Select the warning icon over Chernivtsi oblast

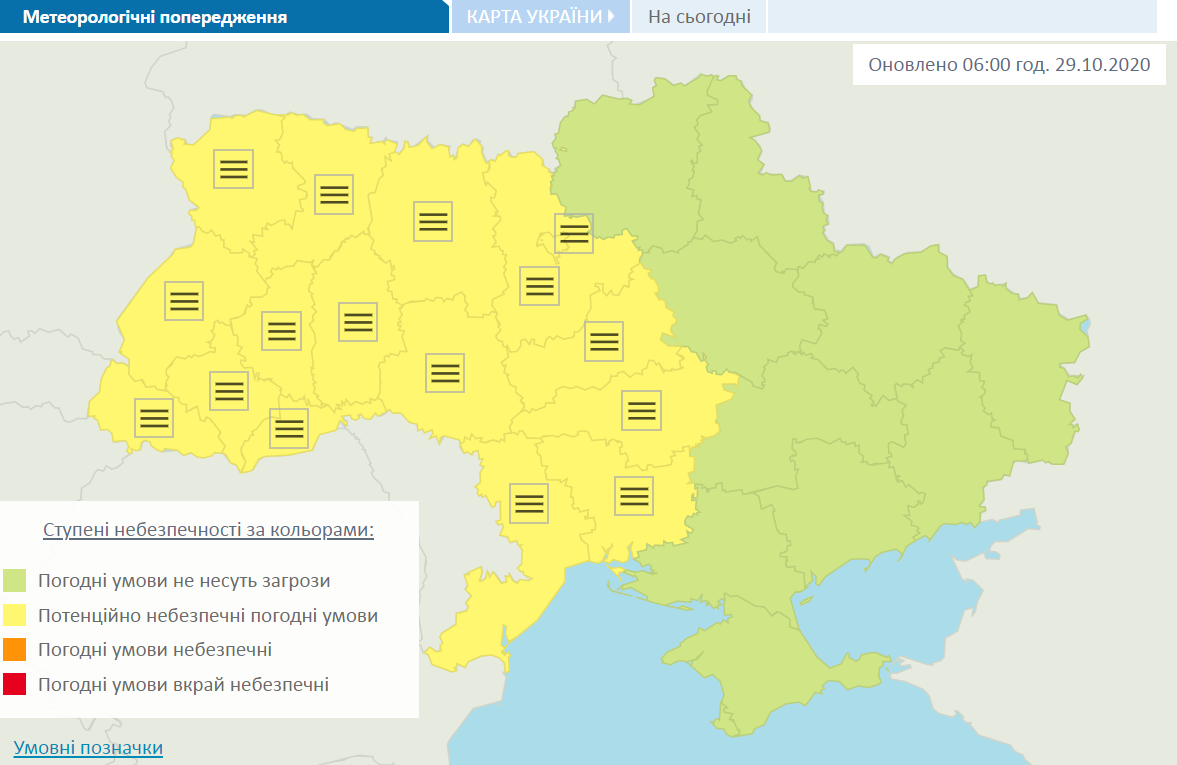point(289,428)
